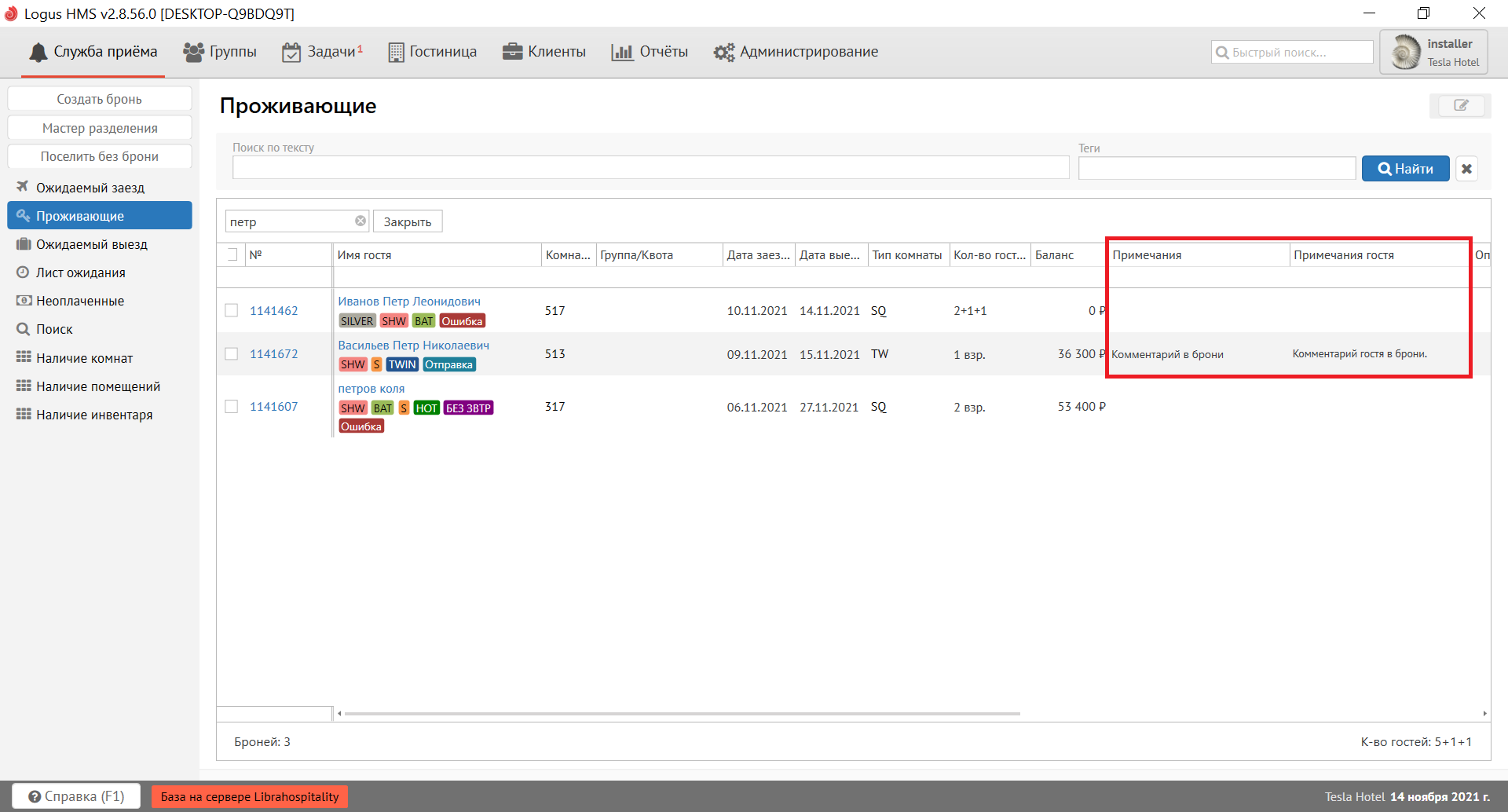The image size is (1508, 812).
Task: Open Лист ожидания in the sidebar
Action: click(80, 272)
